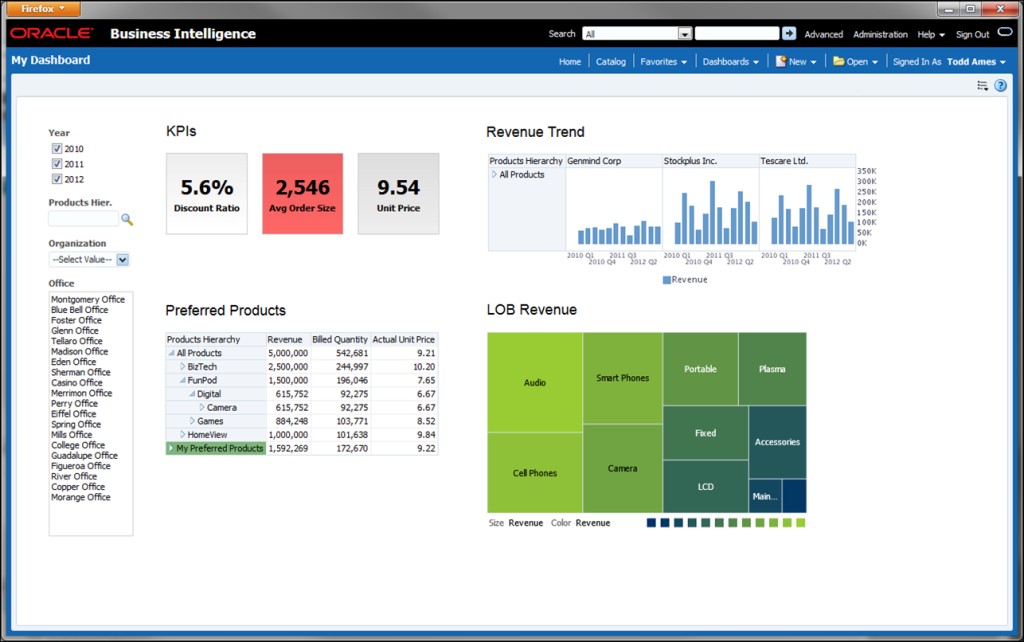Expand the BizTech row
Image resolution: width=1024 pixels, height=642 pixels.
click(x=182, y=366)
